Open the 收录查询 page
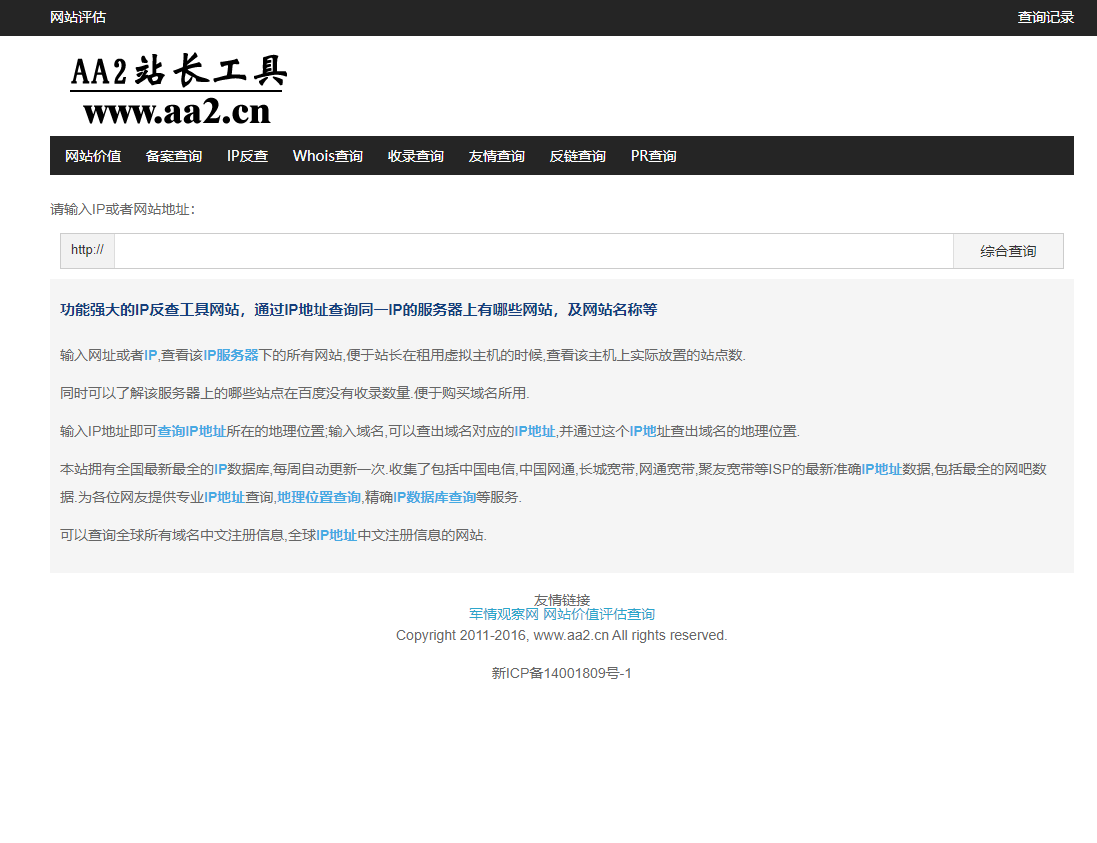Viewport: 1097px width, 843px height. (414, 155)
